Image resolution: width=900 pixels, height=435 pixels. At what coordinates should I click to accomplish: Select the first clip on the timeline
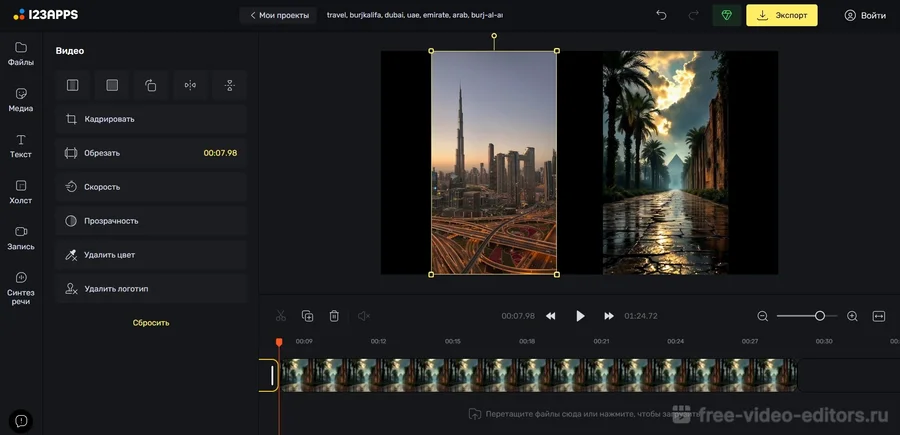pyautogui.click(x=269, y=375)
